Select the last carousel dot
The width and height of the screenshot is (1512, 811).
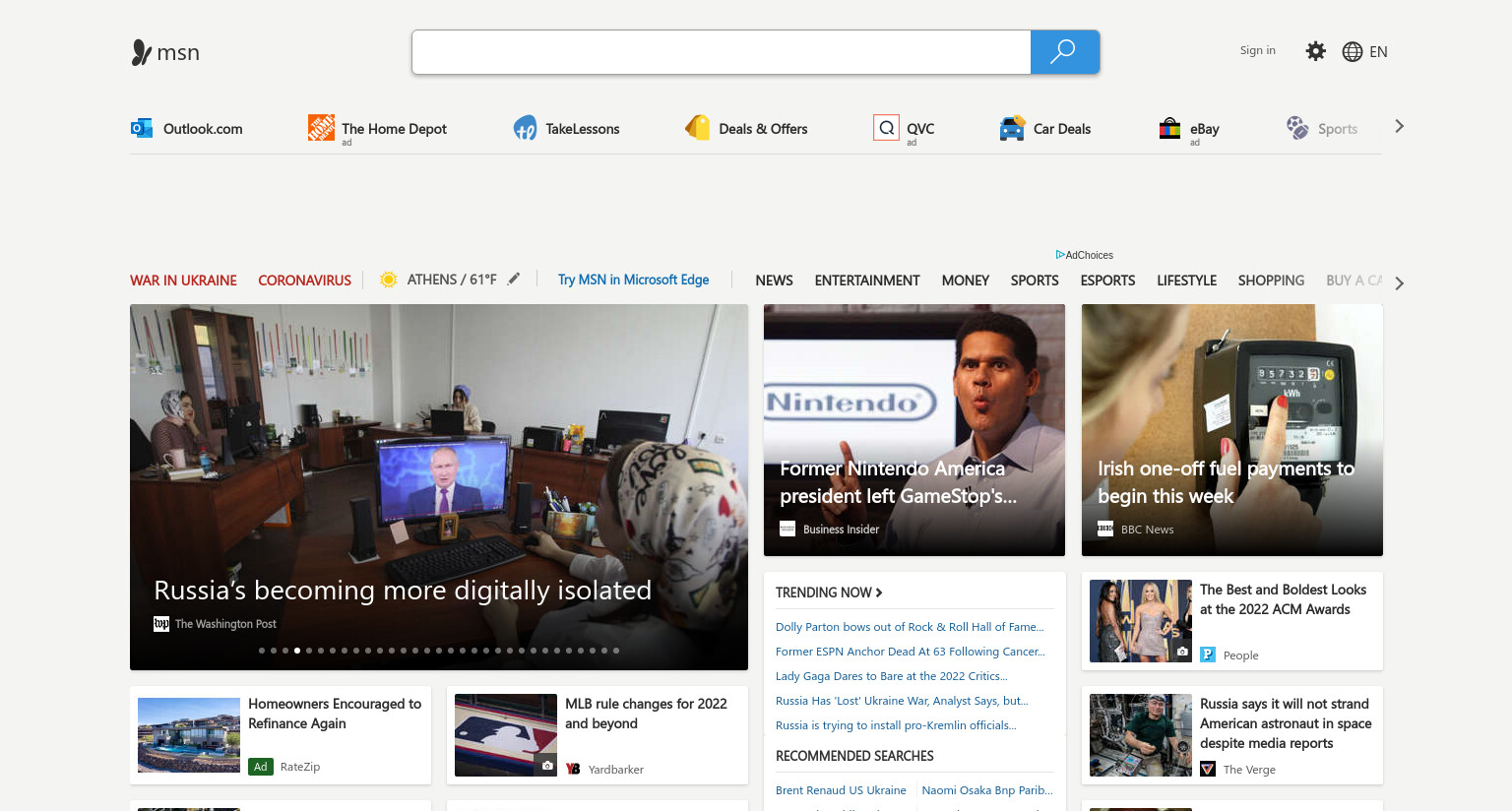pos(616,651)
